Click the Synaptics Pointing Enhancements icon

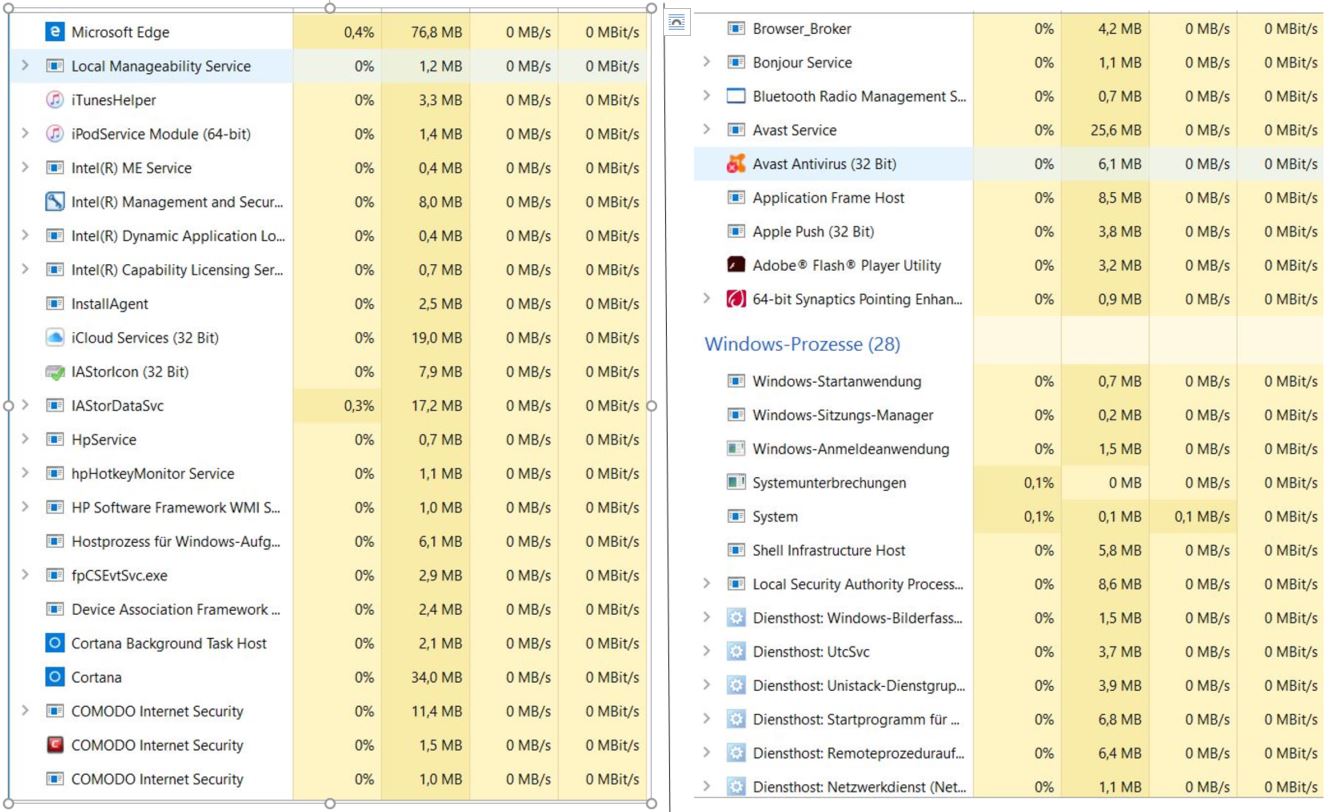pyautogui.click(x=736, y=299)
